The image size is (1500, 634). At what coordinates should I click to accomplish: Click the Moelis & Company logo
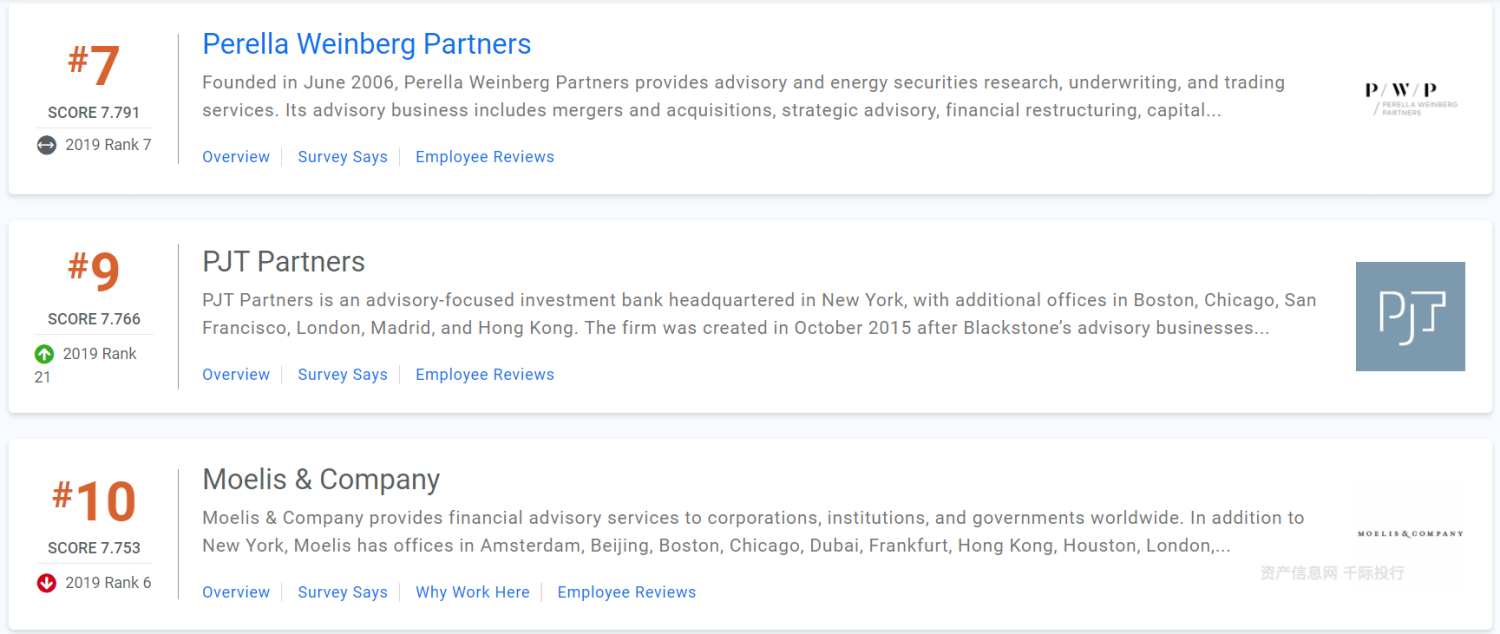click(1410, 534)
